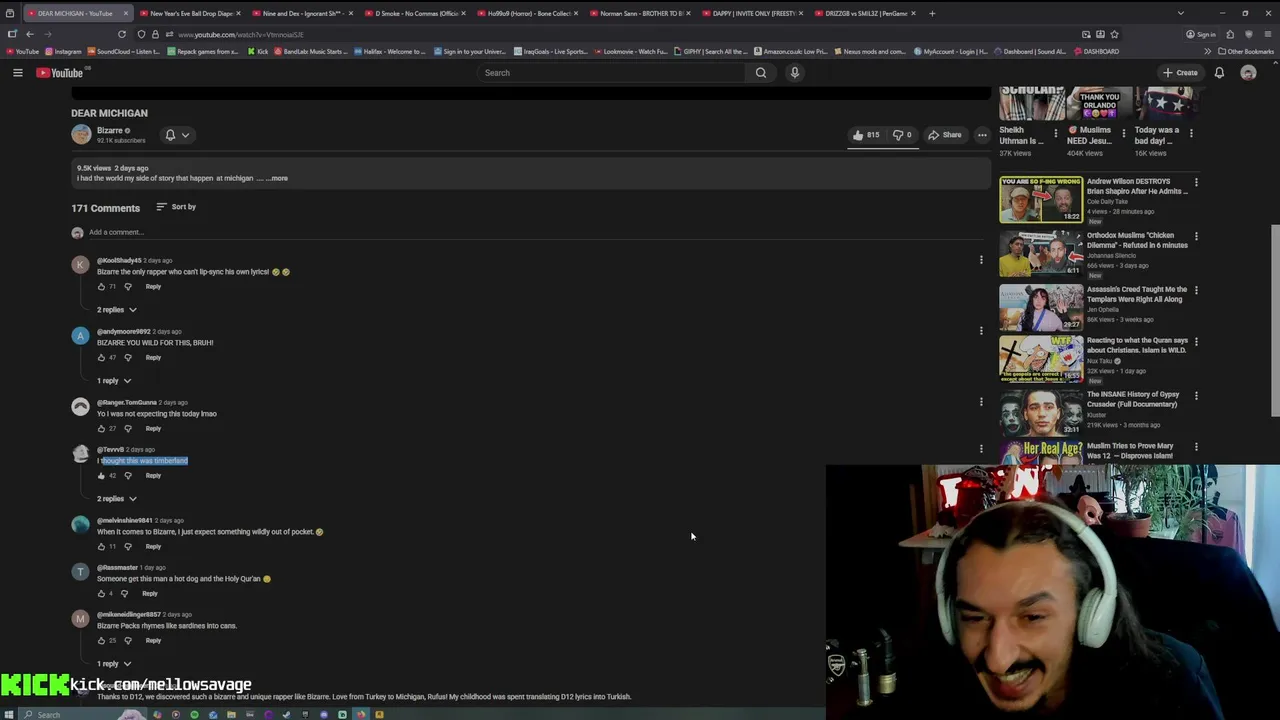The height and width of the screenshot is (720, 1280).
Task: Toggle subscription notification bell dropdown for Bizarre
Action: pyautogui.click(x=177, y=135)
